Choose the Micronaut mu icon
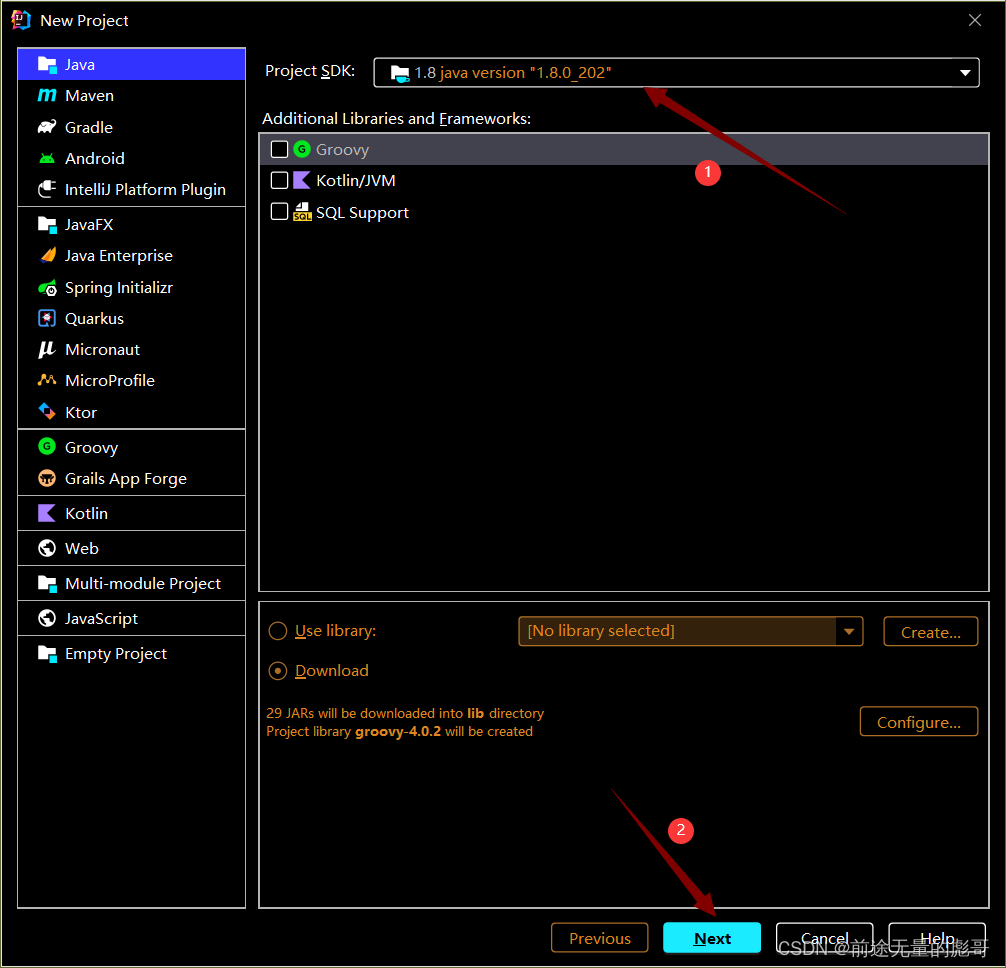 pos(47,350)
